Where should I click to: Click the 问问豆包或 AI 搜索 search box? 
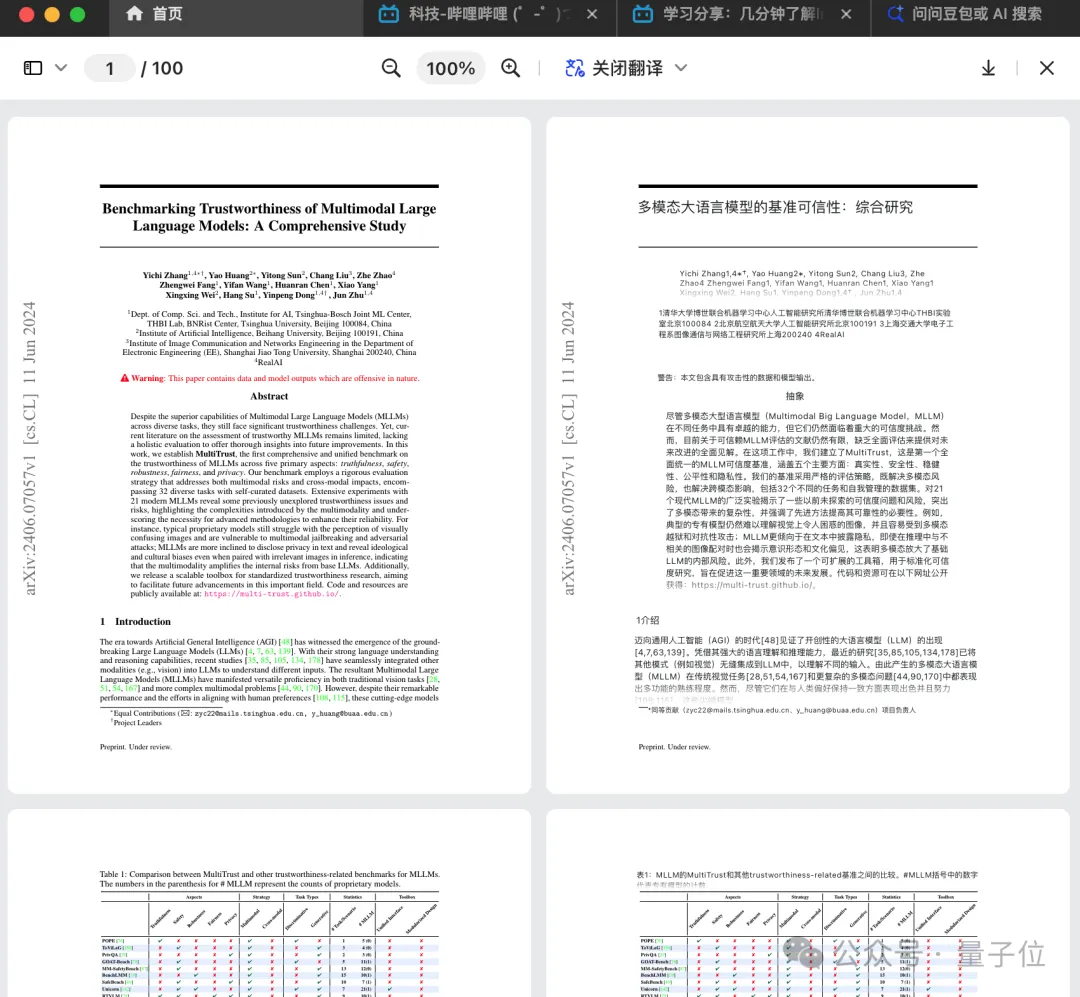(x=976, y=14)
